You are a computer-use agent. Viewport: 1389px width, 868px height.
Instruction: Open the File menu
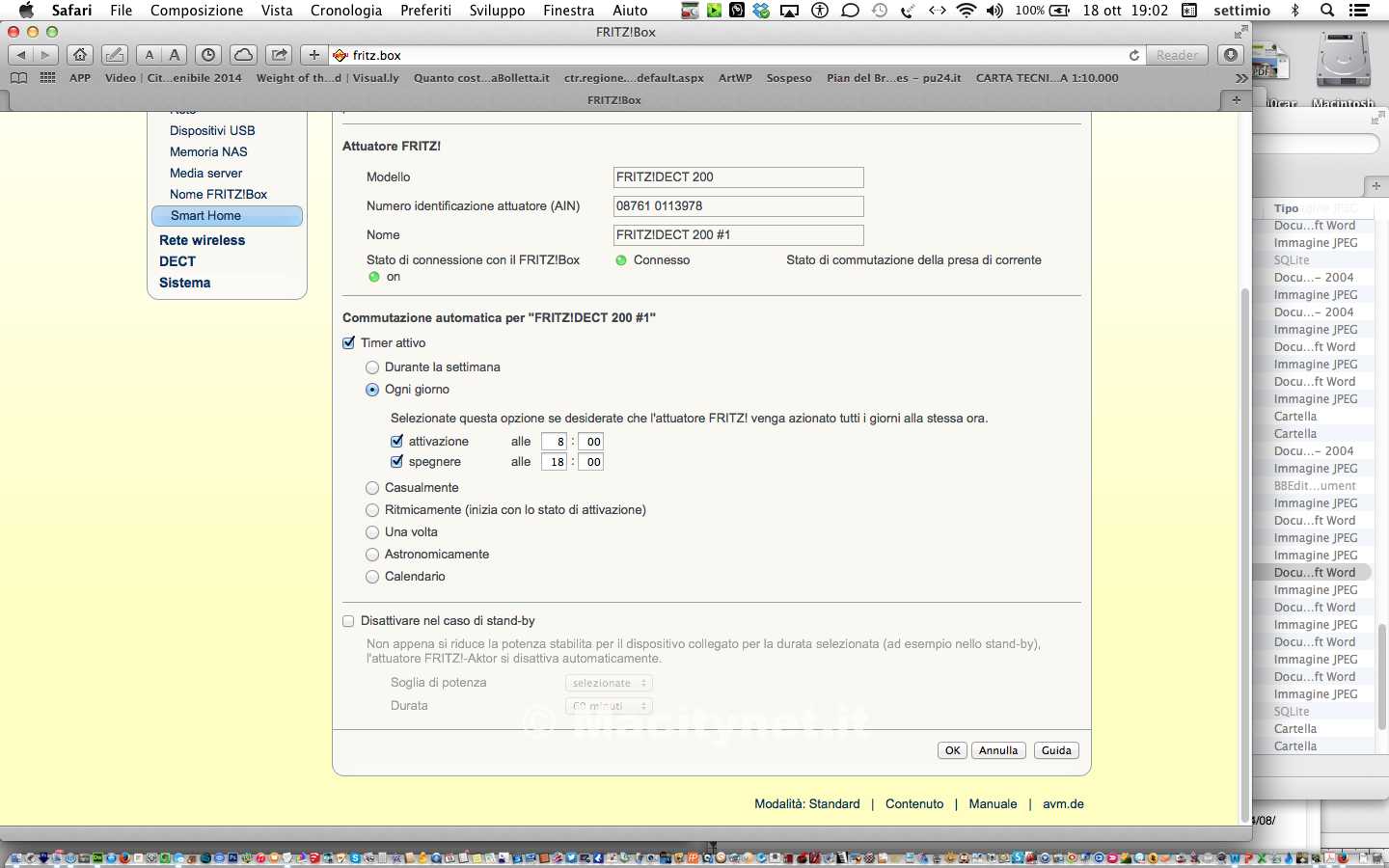coord(122,11)
